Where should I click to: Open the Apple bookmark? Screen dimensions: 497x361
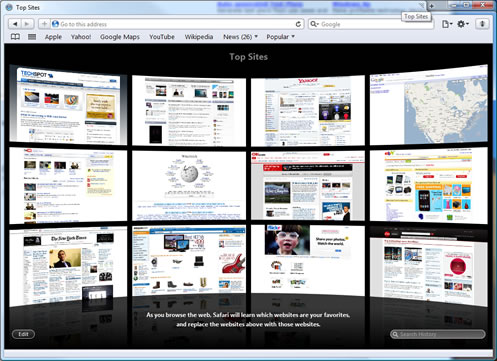(53, 37)
